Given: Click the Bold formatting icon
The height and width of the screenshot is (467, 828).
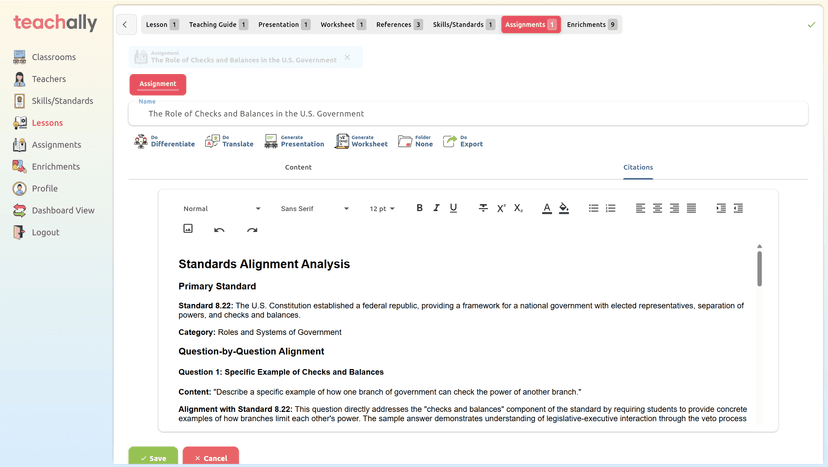Looking at the screenshot, I should pyautogui.click(x=419, y=208).
